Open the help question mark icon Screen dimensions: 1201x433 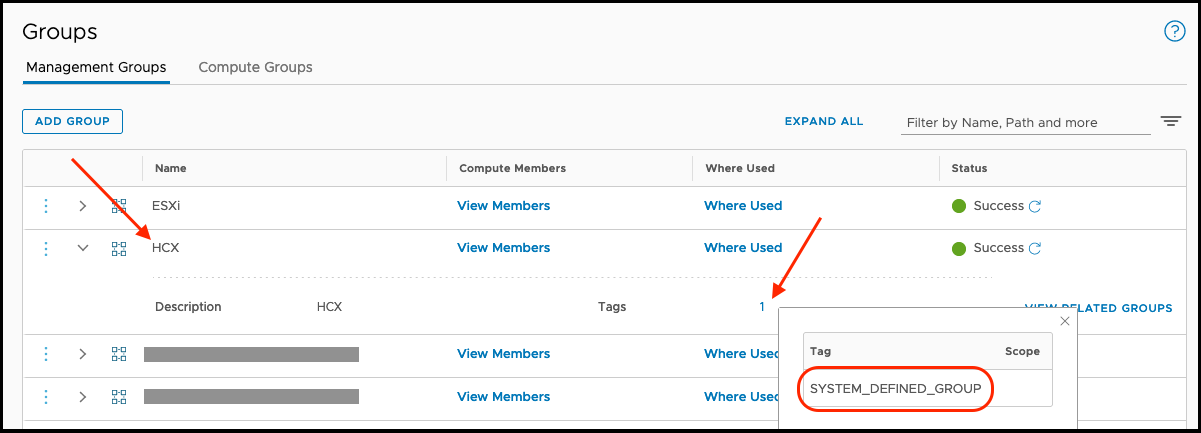coord(1175,31)
